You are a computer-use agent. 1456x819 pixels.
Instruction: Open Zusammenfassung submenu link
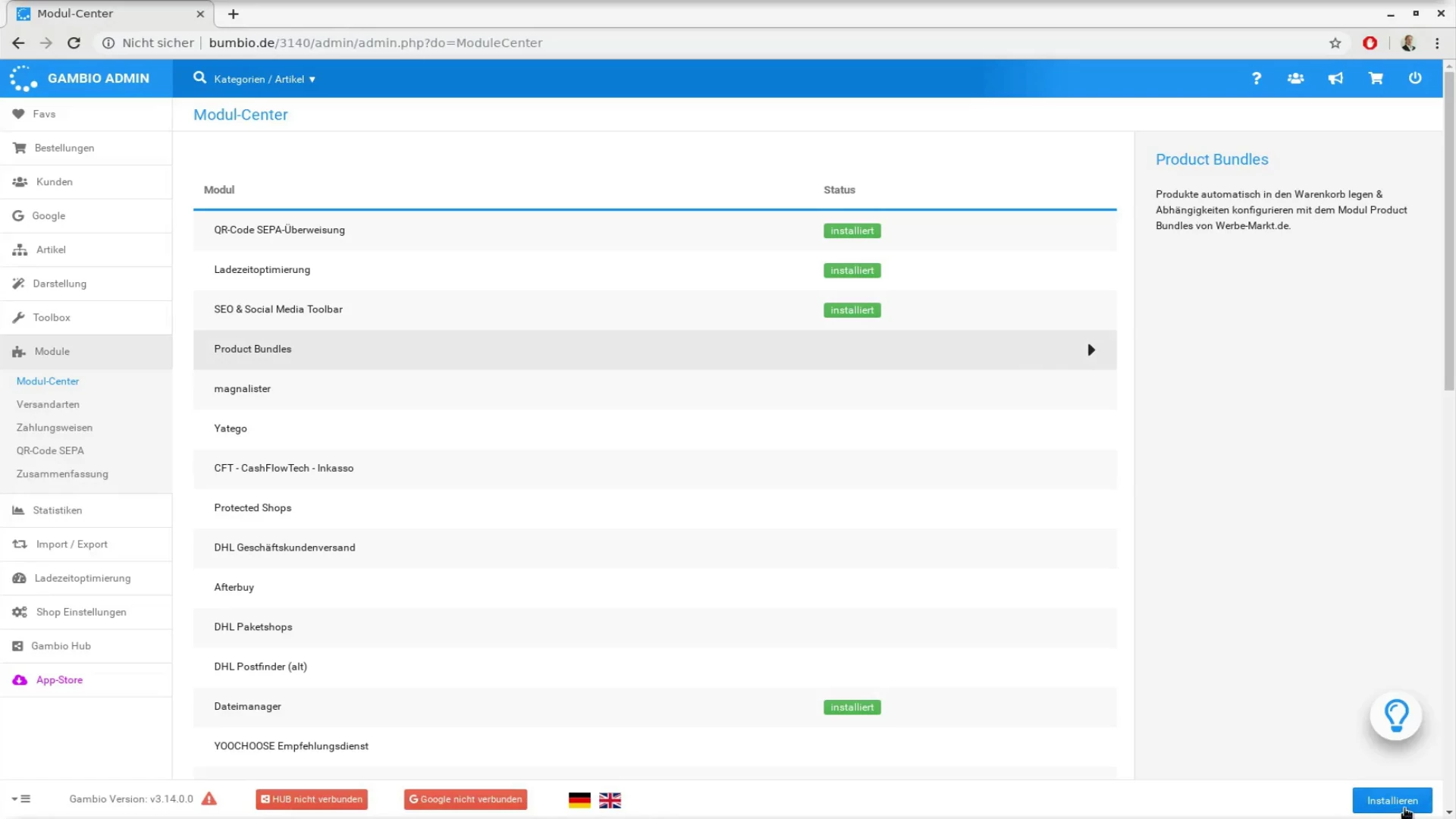[62, 474]
